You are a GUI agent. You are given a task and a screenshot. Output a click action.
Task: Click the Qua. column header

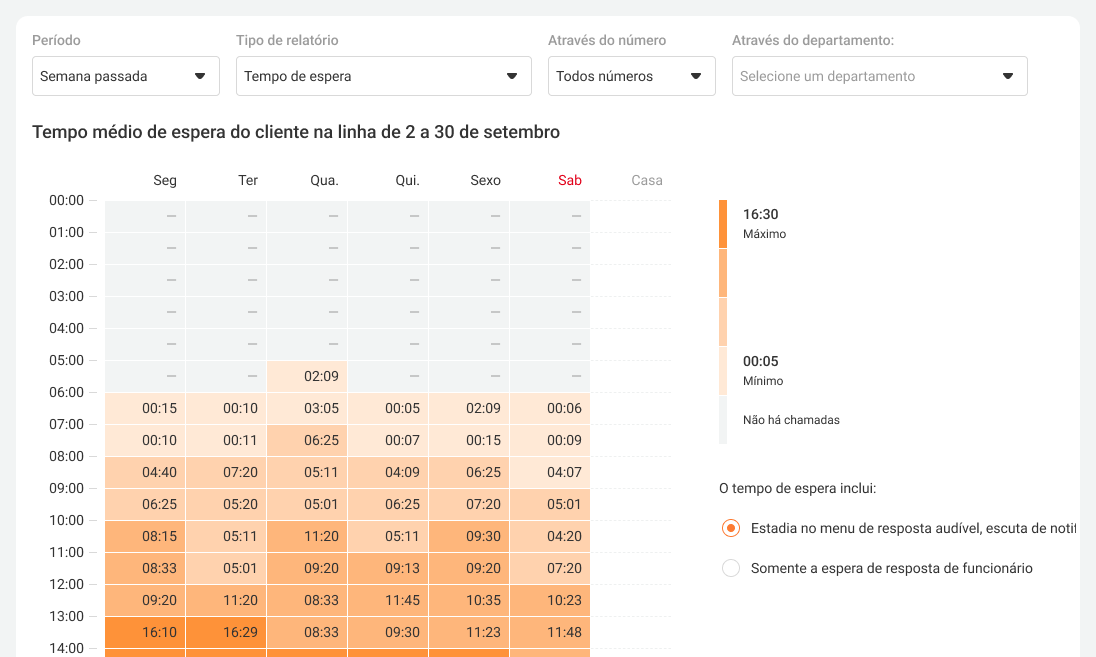click(324, 181)
